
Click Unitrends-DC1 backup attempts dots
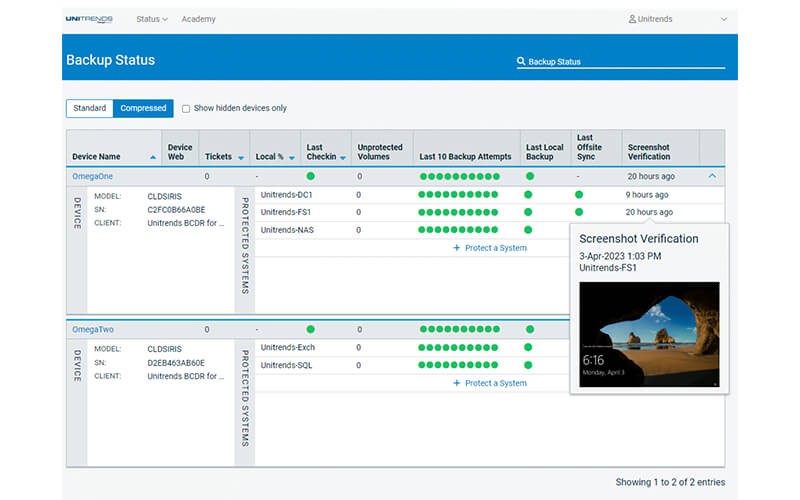coord(458,194)
